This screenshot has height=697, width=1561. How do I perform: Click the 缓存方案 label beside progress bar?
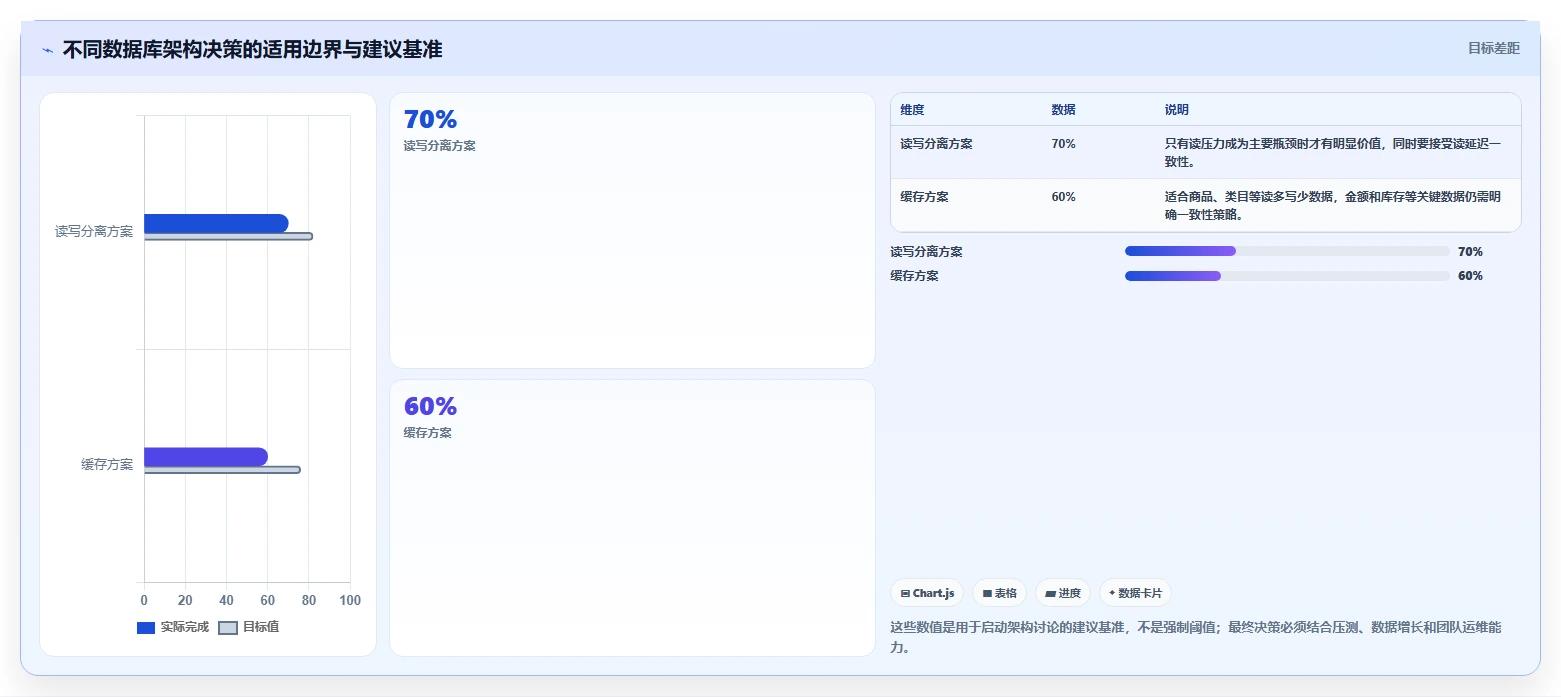click(x=915, y=276)
